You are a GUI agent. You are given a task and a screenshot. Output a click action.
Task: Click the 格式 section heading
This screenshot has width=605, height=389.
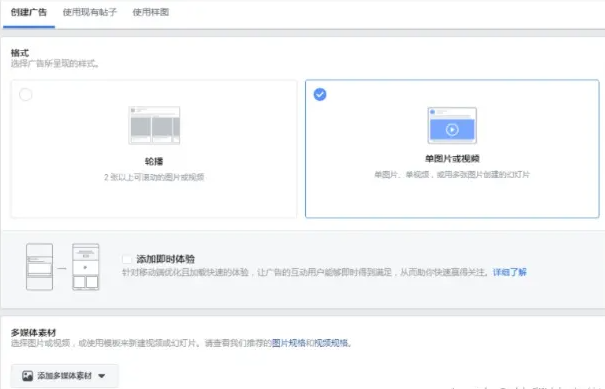pyautogui.click(x=20, y=53)
